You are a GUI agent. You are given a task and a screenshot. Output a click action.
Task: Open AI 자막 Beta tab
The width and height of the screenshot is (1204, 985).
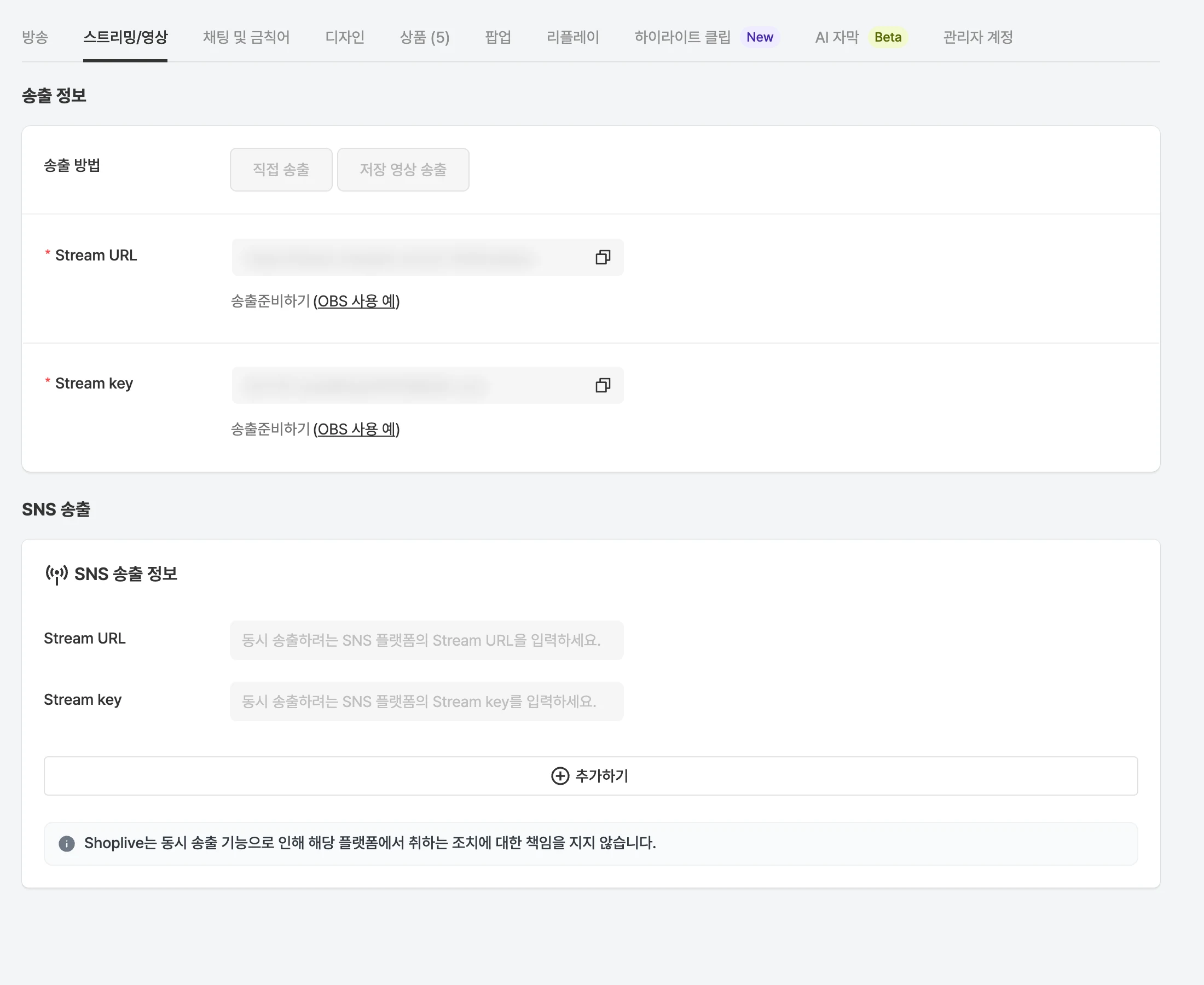tap(861, 37)
